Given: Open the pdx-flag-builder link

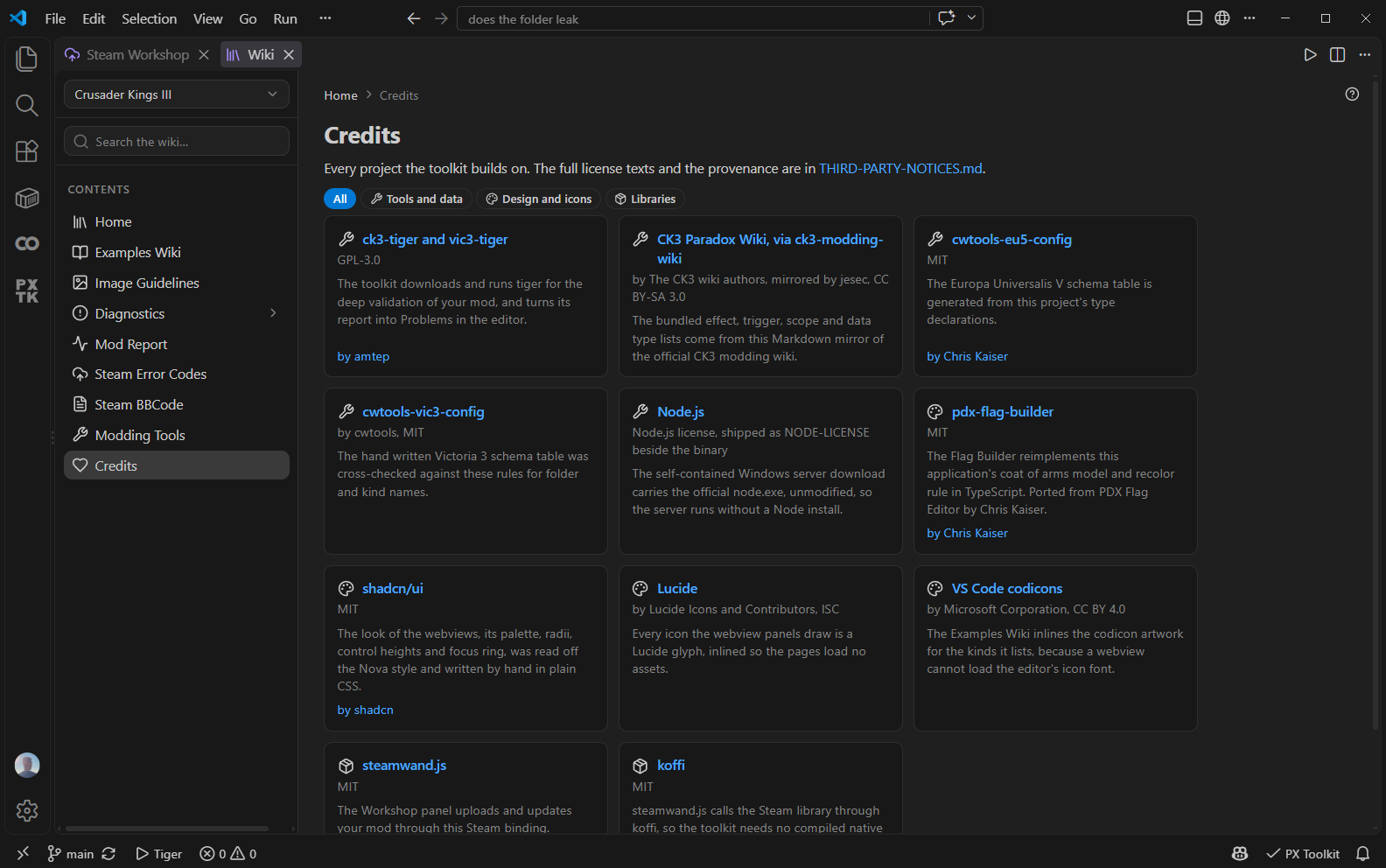Looking at the screenshot, I should click(x=1003, y=412).
